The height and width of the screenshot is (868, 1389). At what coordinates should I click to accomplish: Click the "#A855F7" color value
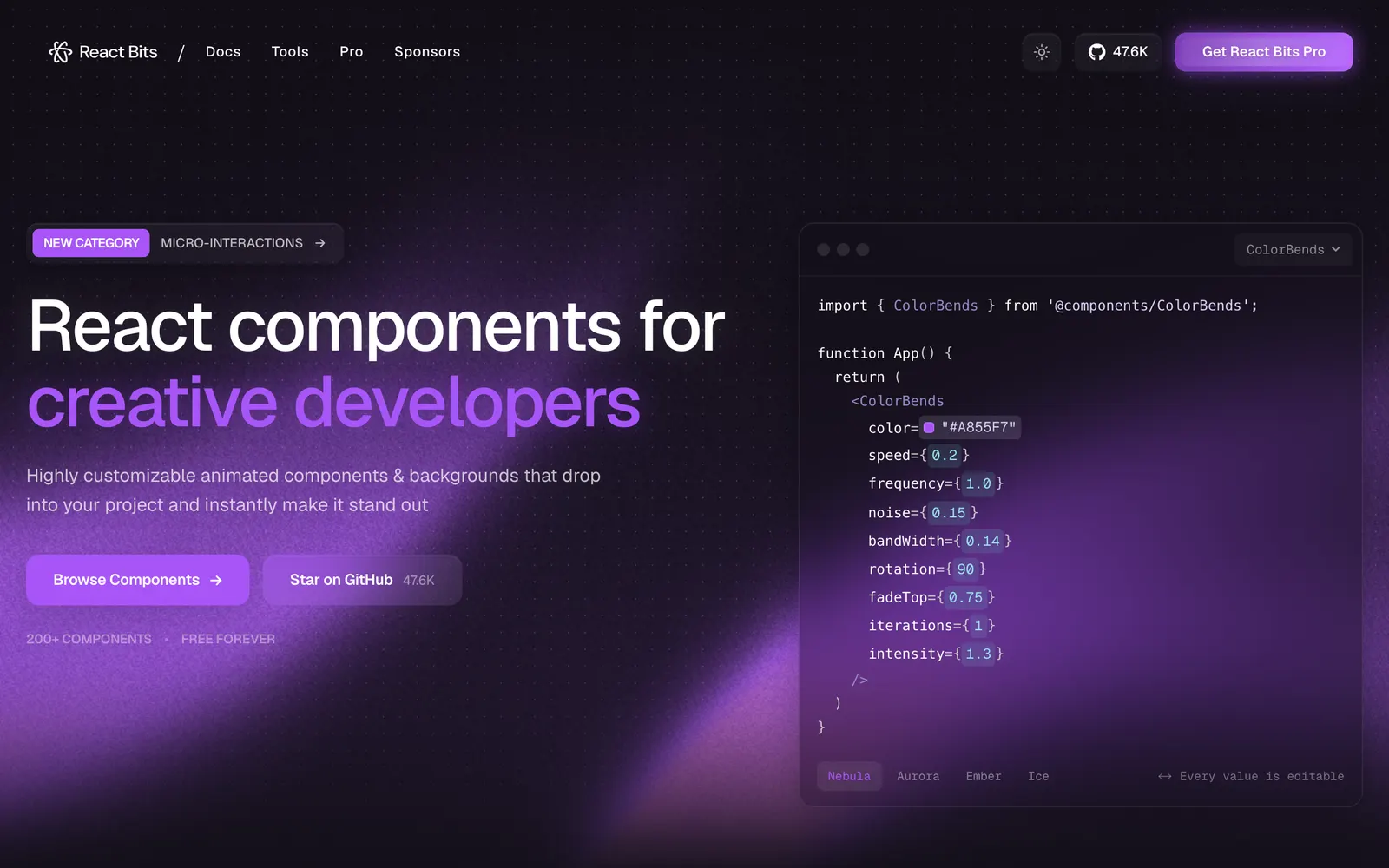coord(978,427)
